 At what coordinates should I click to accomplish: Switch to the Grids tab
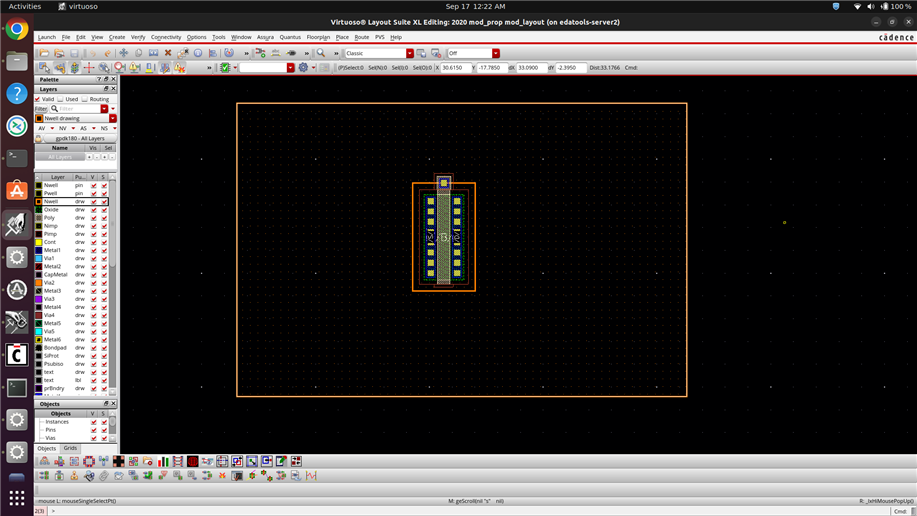point(70,448)
